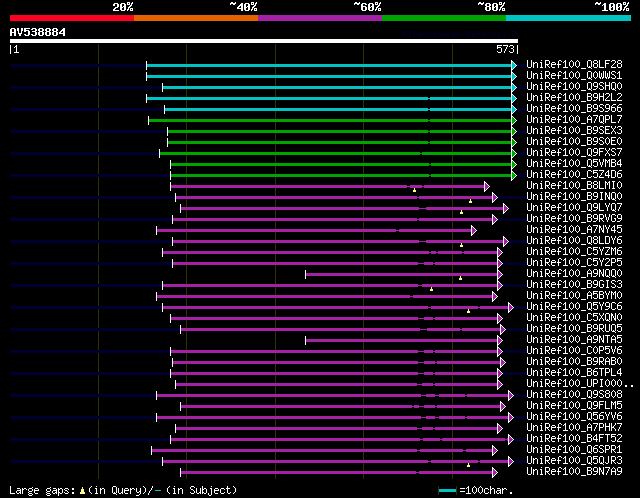Select the UniRef100_C5YZM6 label
Image resolution: width=640 pixels, height=498 pixels.
point(574,252)
